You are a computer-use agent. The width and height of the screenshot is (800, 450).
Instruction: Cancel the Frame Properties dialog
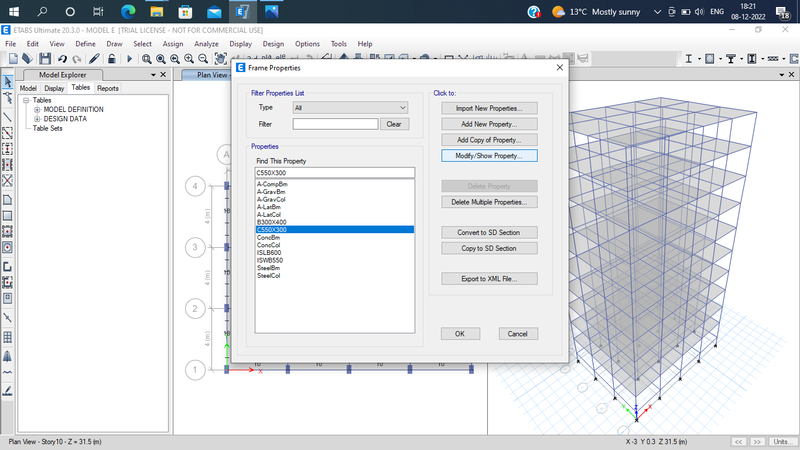[518, 334]
